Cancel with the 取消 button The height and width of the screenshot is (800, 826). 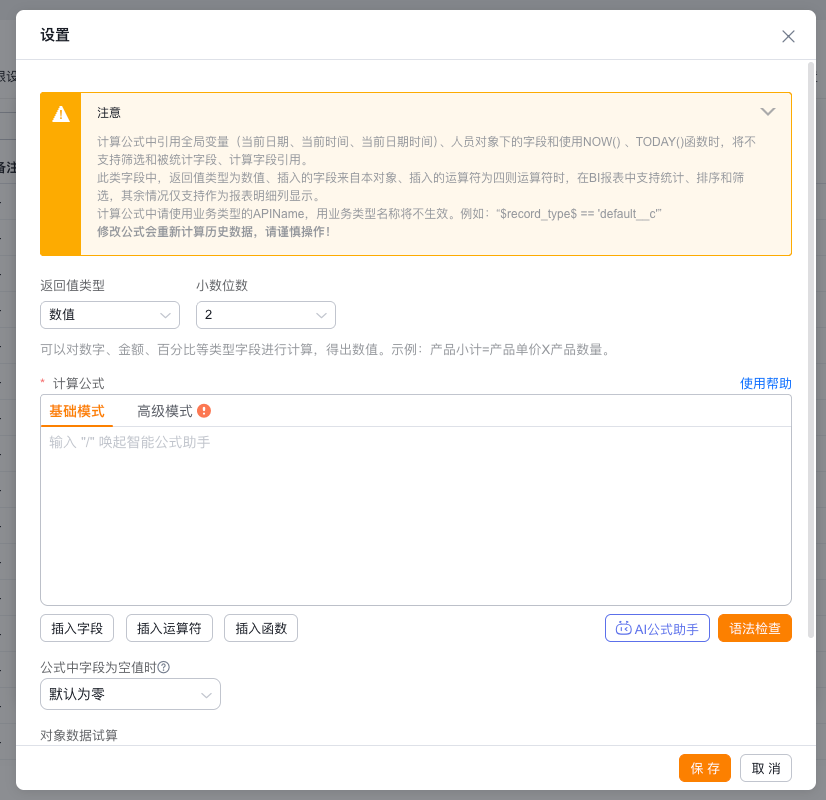(x=765, y=768)
